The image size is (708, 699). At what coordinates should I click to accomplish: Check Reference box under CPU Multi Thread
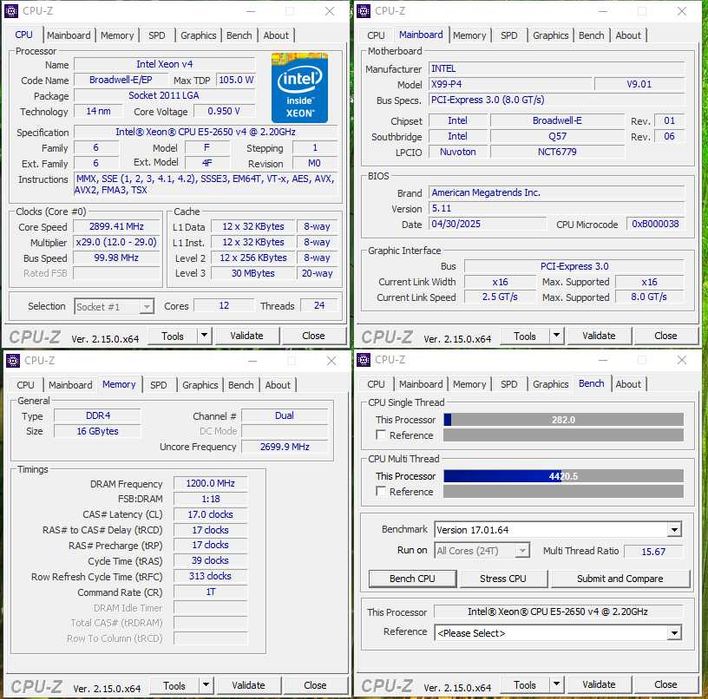381,491
